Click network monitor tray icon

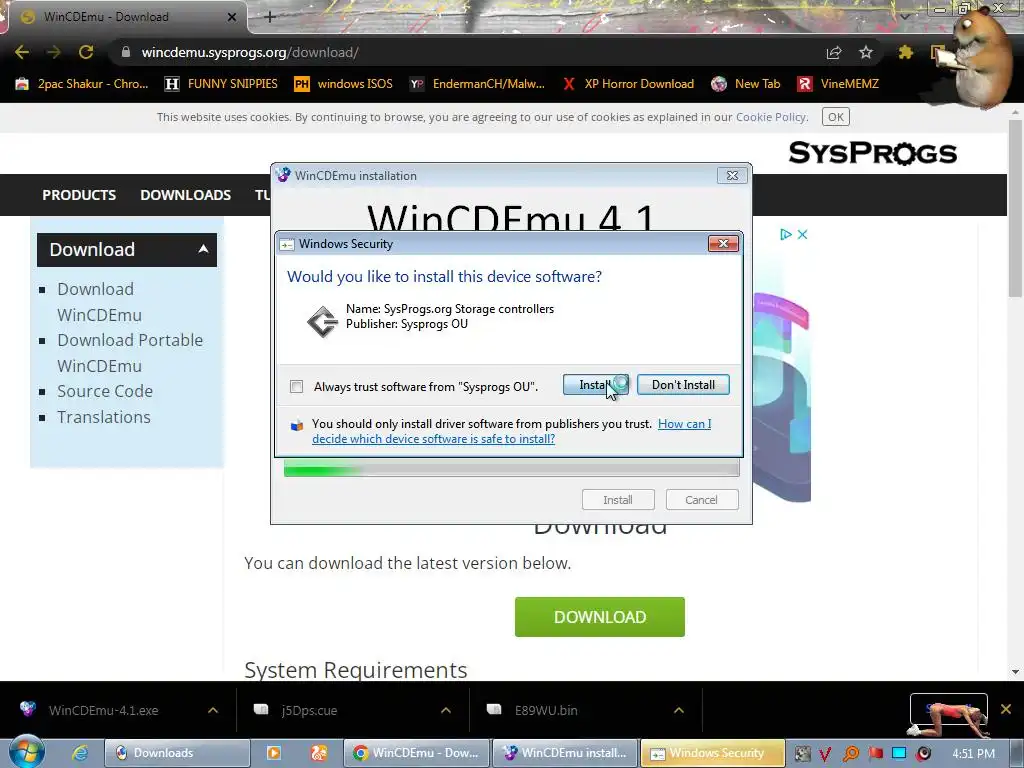tap(899, 754)
